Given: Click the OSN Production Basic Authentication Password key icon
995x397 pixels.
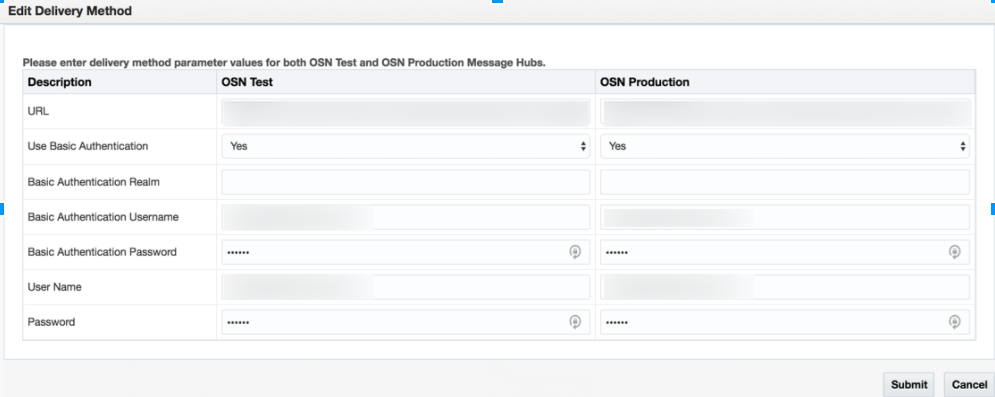Looking at the screenshot, I should pos(954,252).
